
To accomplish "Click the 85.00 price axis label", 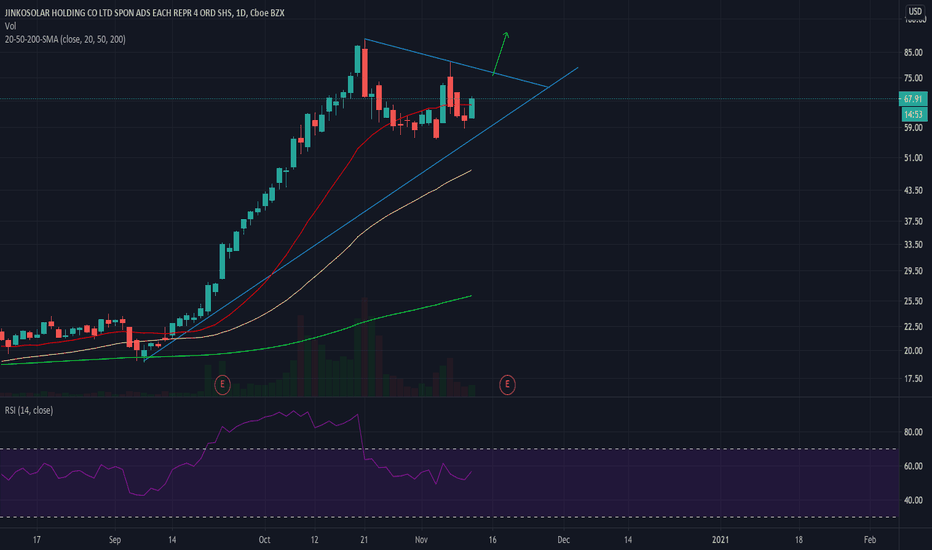I will [913, 52].
